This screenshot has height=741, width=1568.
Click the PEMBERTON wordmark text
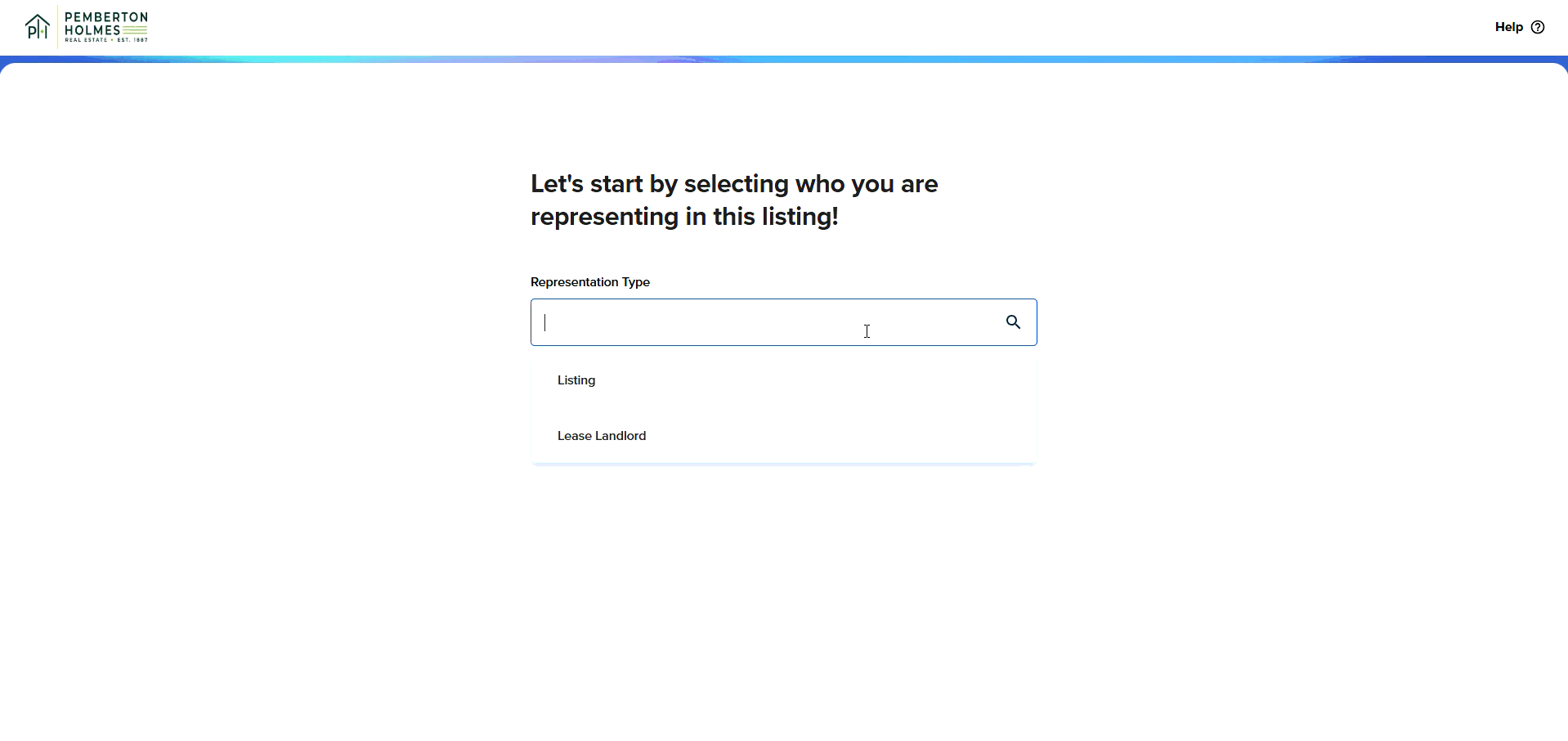coord(106,17)
